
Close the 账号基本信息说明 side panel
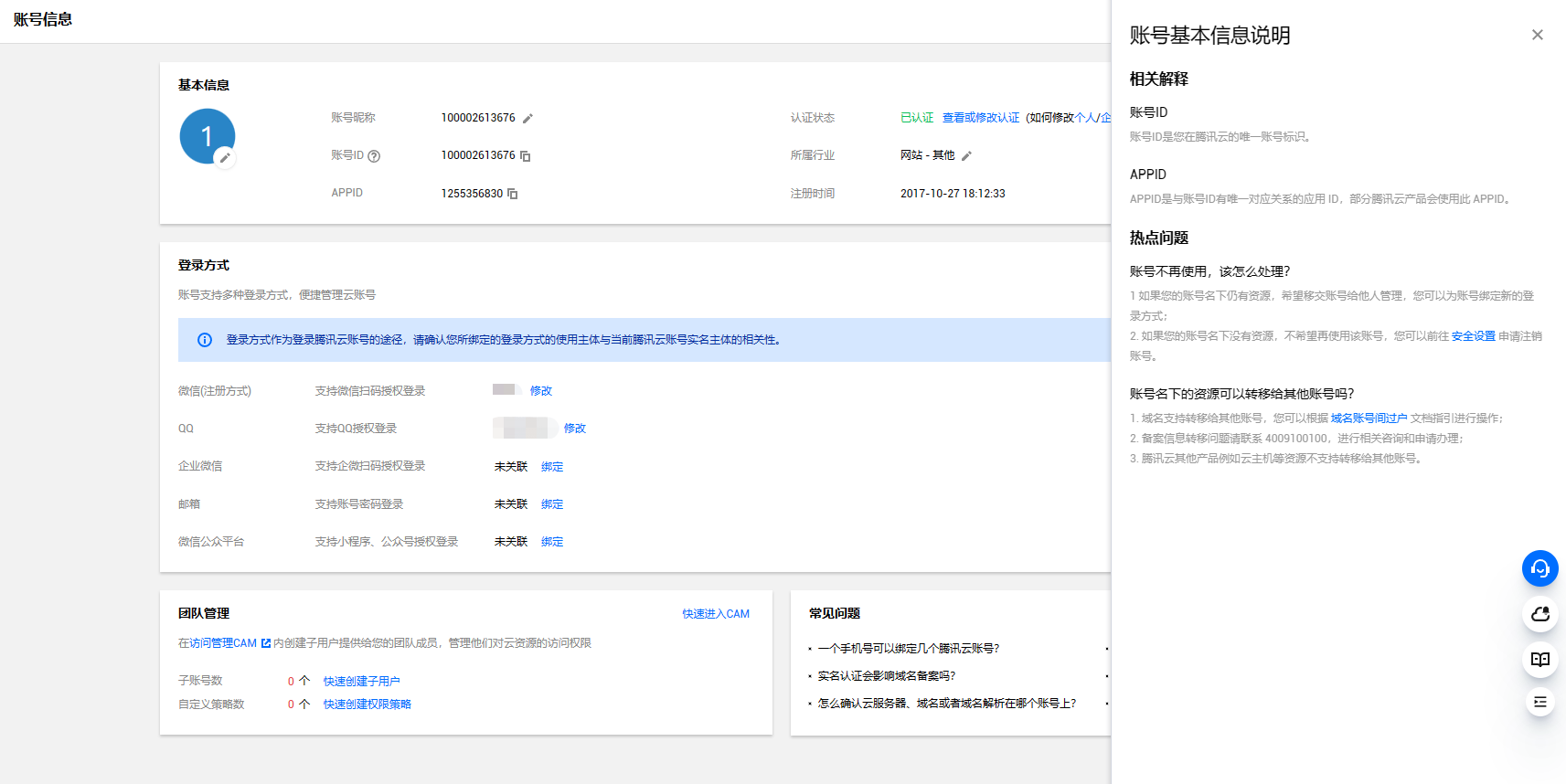point(1537,35)
